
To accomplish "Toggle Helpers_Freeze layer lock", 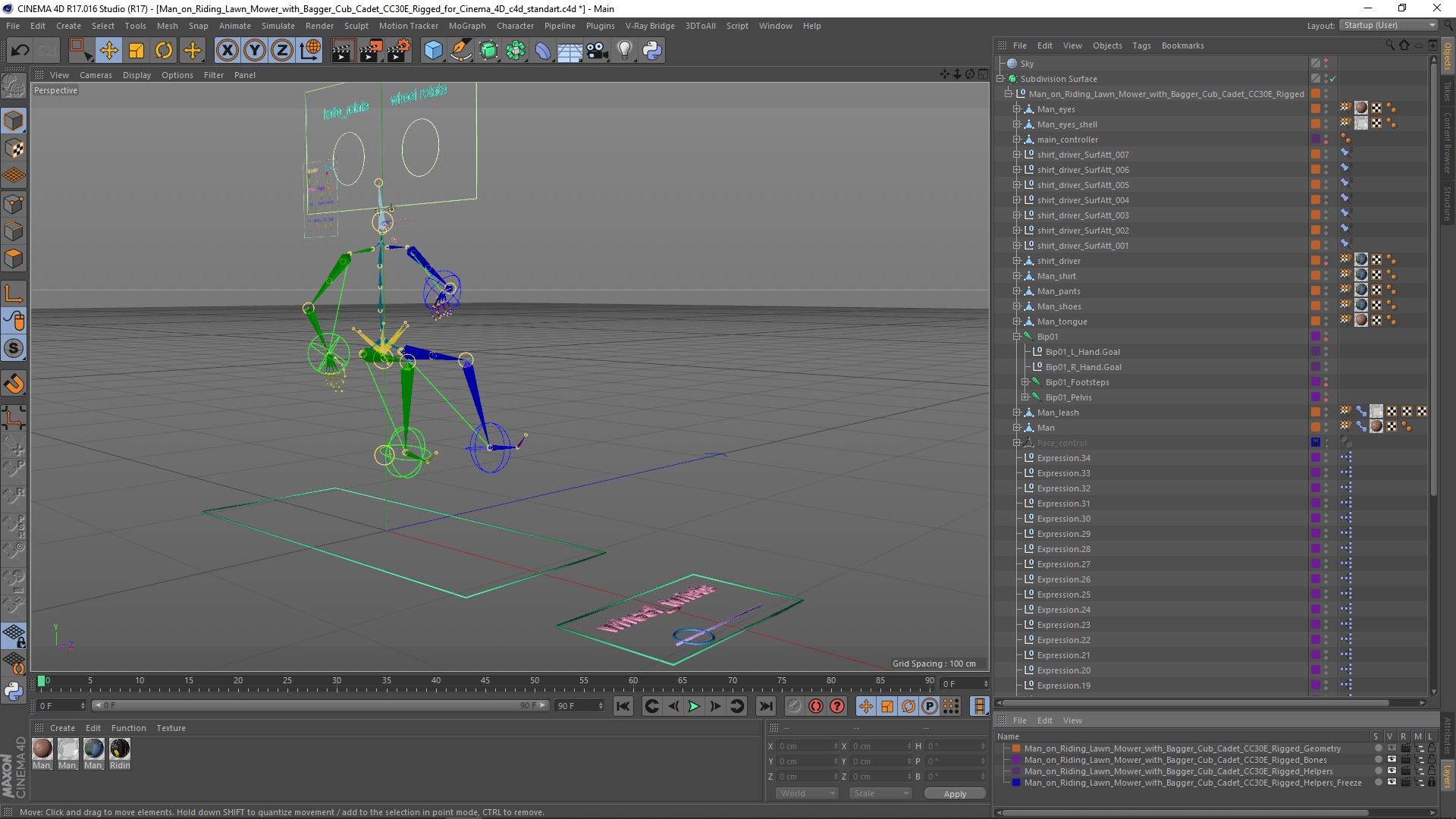I will coord(1431,783).
